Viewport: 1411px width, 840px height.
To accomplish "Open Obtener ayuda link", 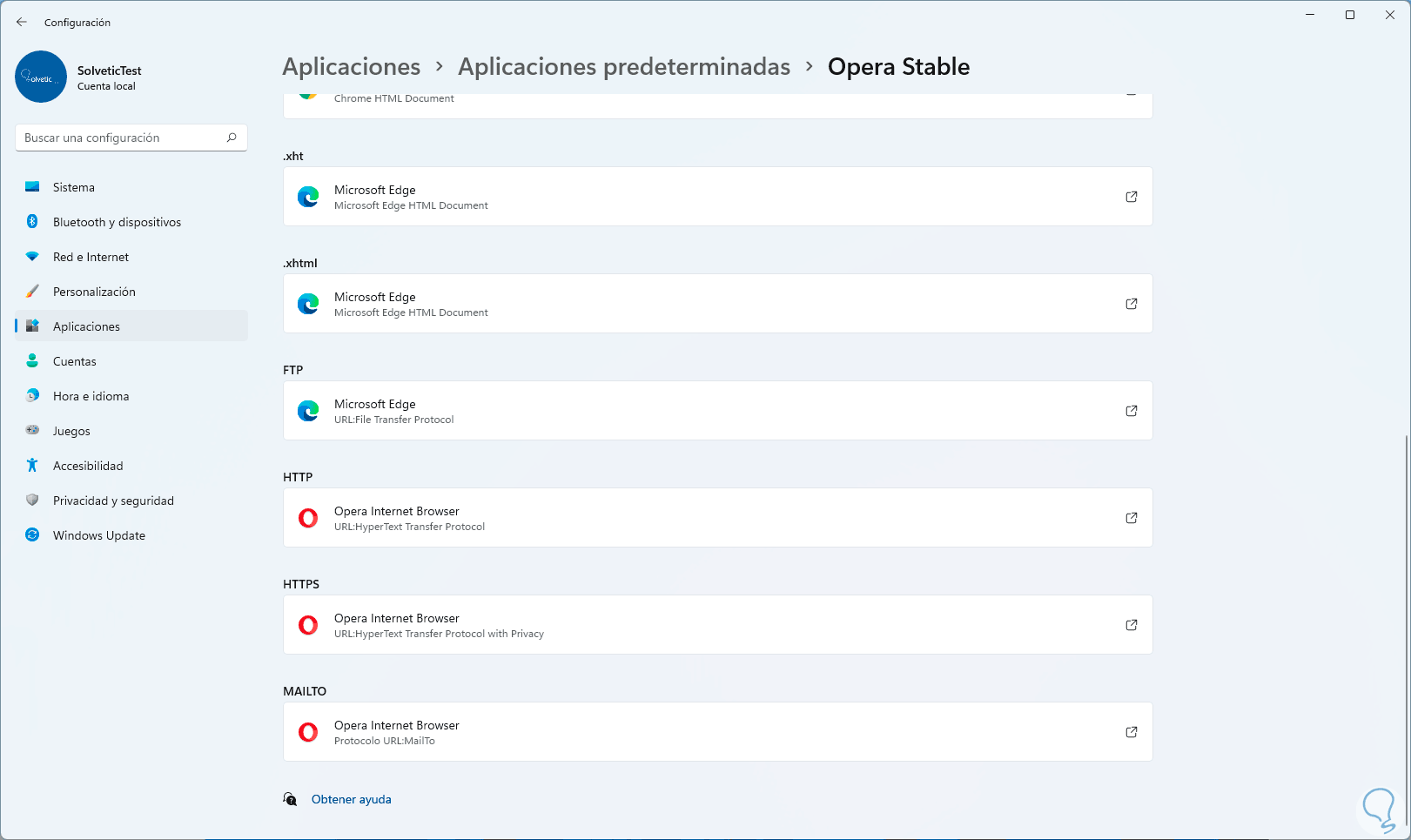I will [351, 799].
